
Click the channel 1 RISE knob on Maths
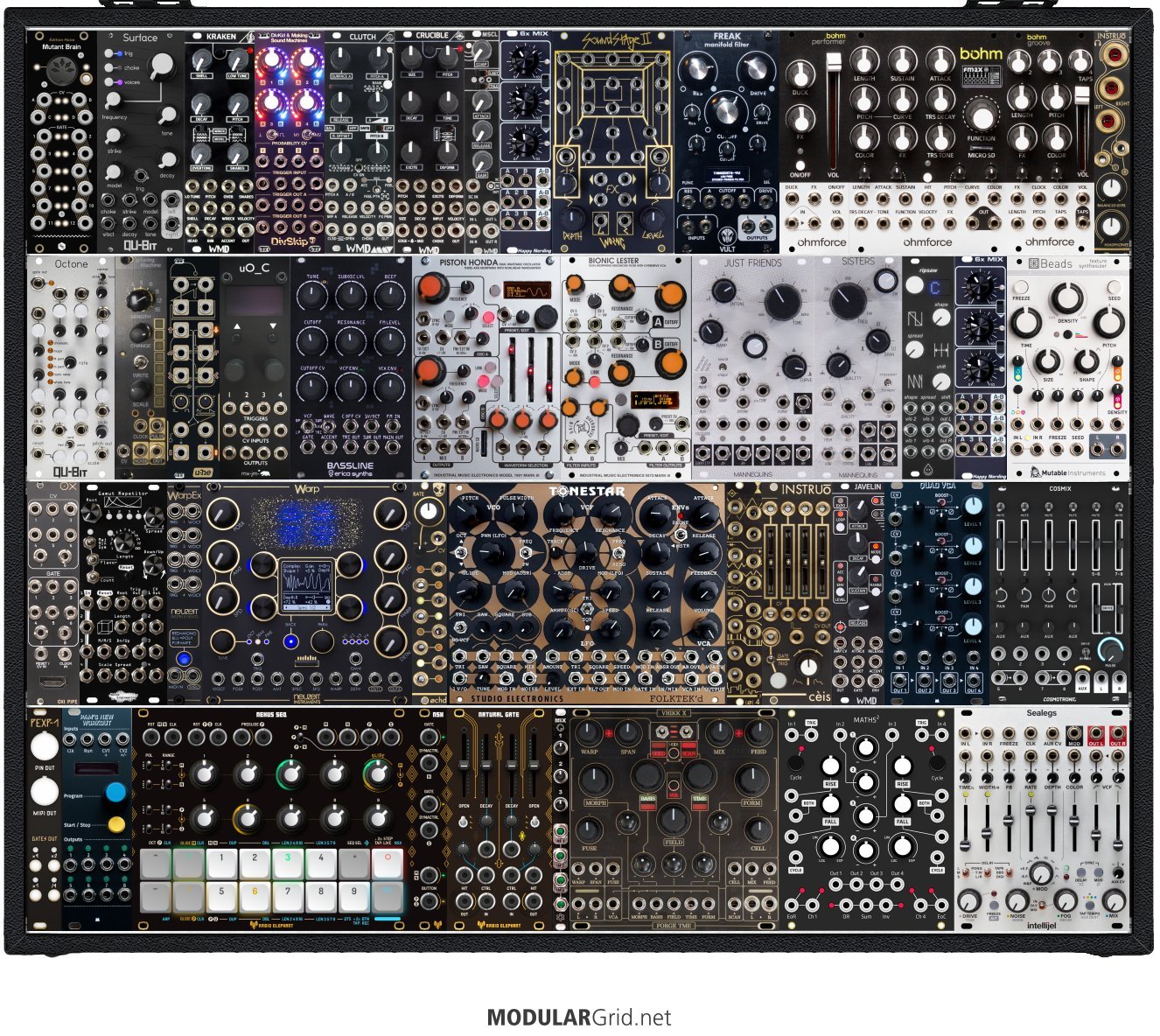point(831,767)
